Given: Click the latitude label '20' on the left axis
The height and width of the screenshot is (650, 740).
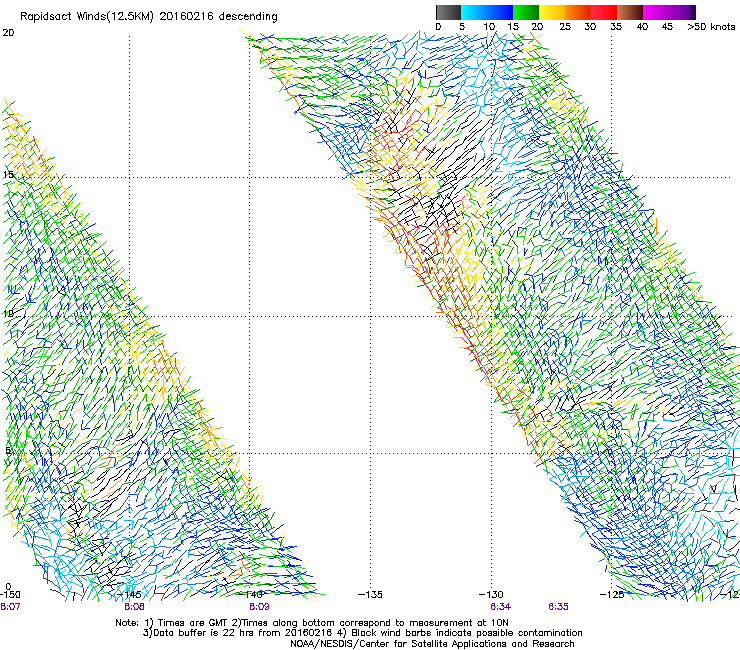Looking at the screenshot, I should [8, 33].
